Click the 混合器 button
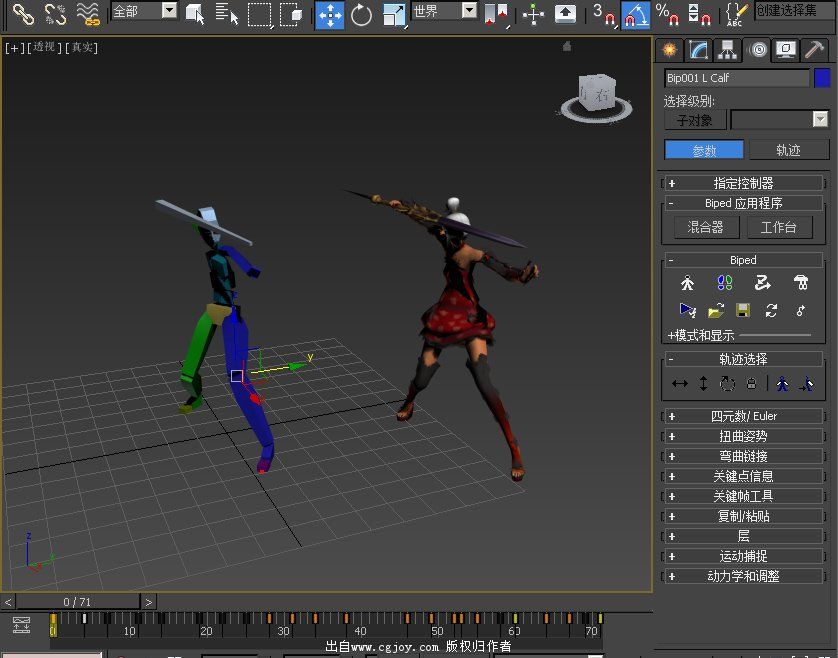This screenshot has width=838, height=658. coord(705,227)
